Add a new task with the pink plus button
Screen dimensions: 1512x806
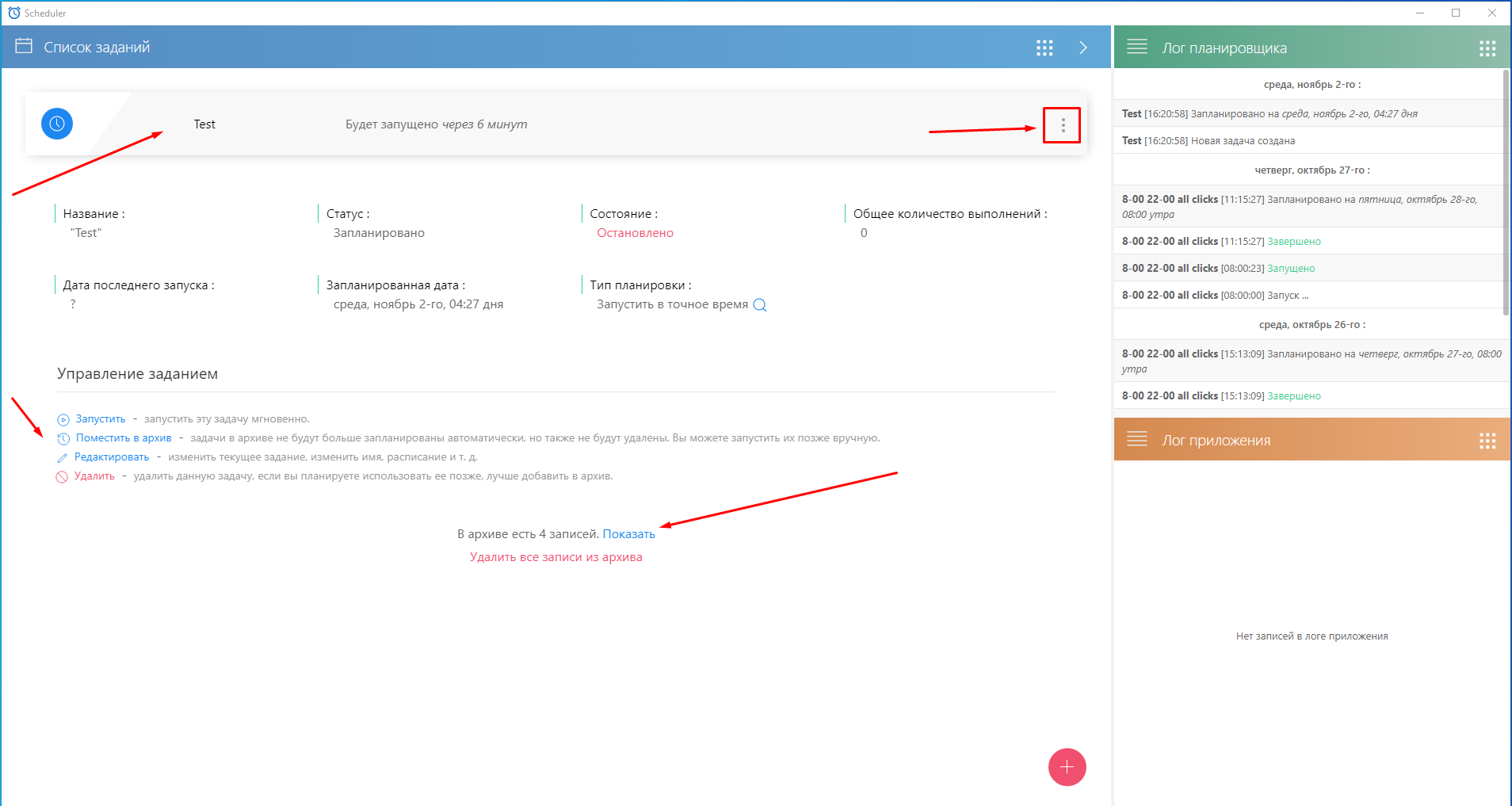(1067, 767)
